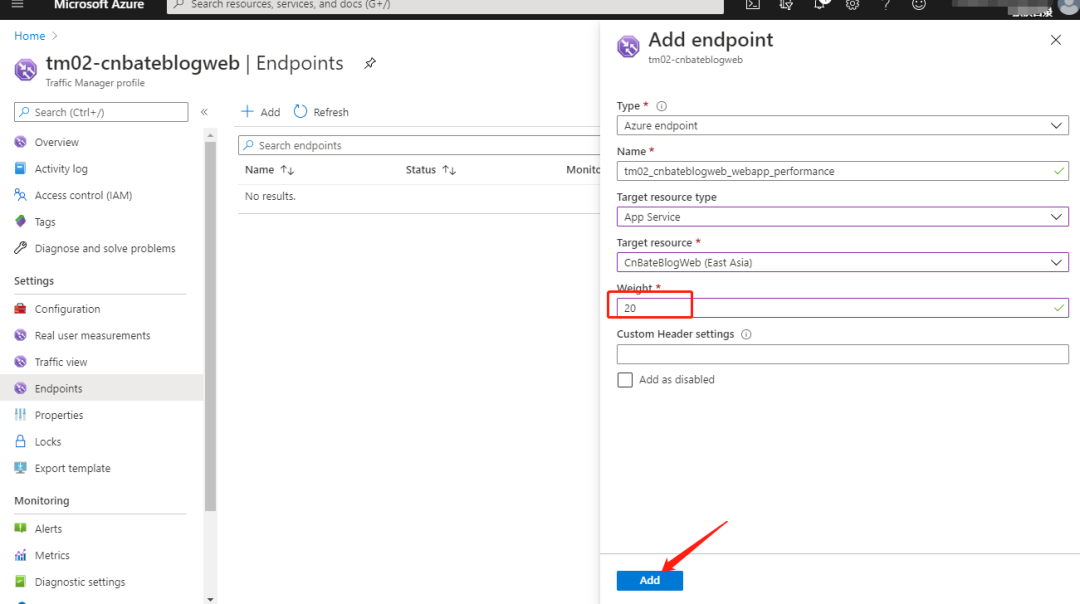The height and width of the screenshot is (604, 1080).
Task: Open Tags menu item
Action: (45, 222)
